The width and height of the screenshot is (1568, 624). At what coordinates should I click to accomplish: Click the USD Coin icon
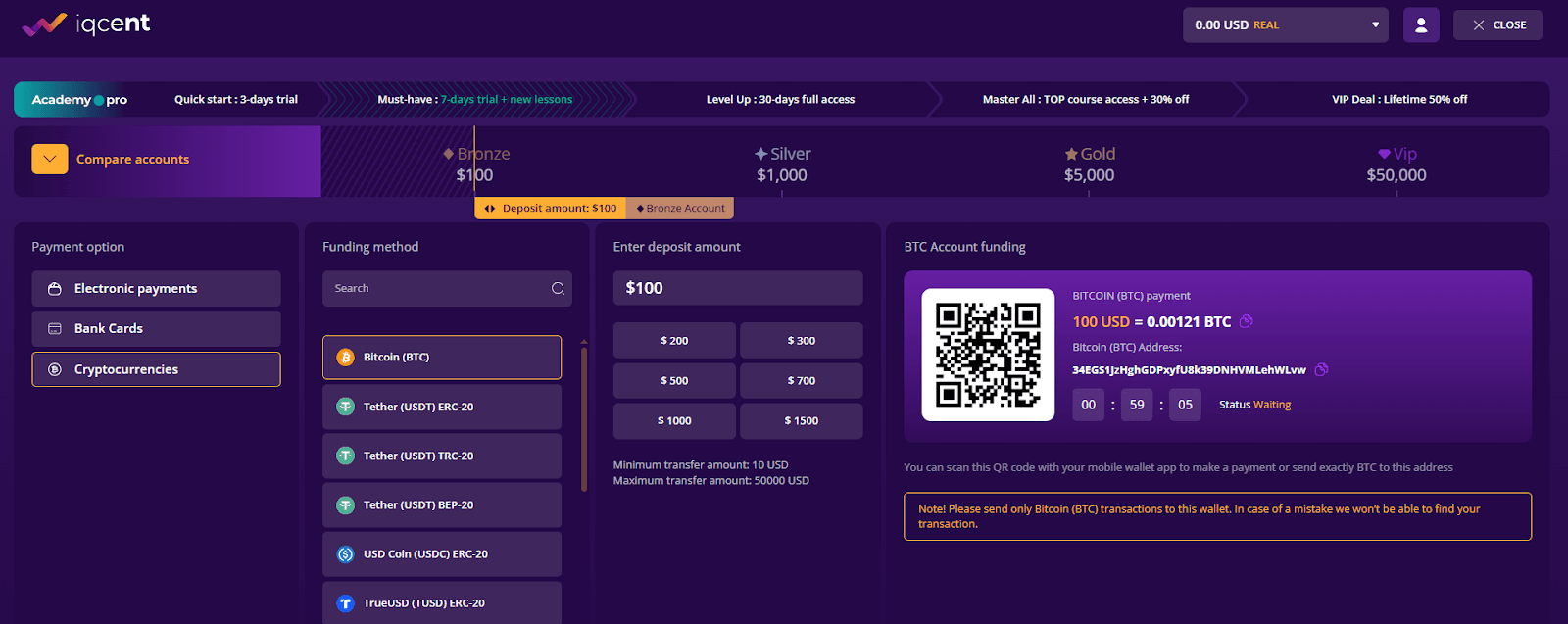coord(345,554)
